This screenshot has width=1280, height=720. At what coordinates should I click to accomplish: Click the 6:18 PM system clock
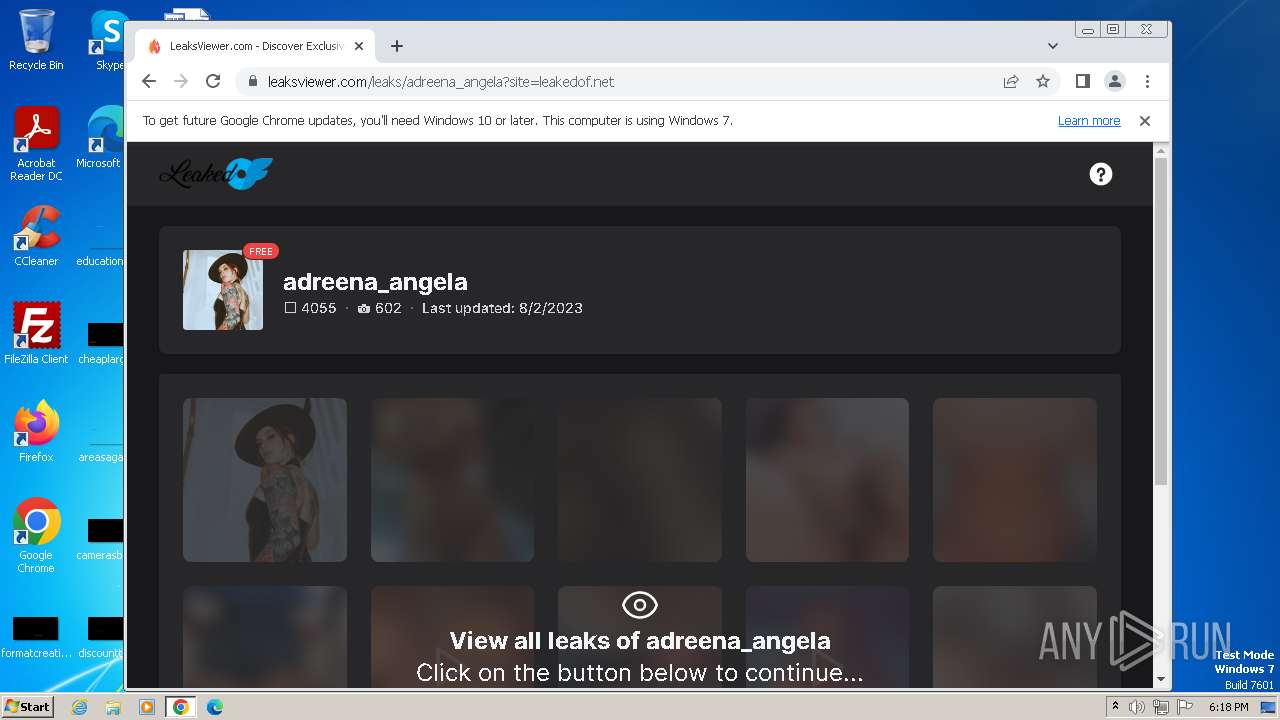(x=1228, y=707)
